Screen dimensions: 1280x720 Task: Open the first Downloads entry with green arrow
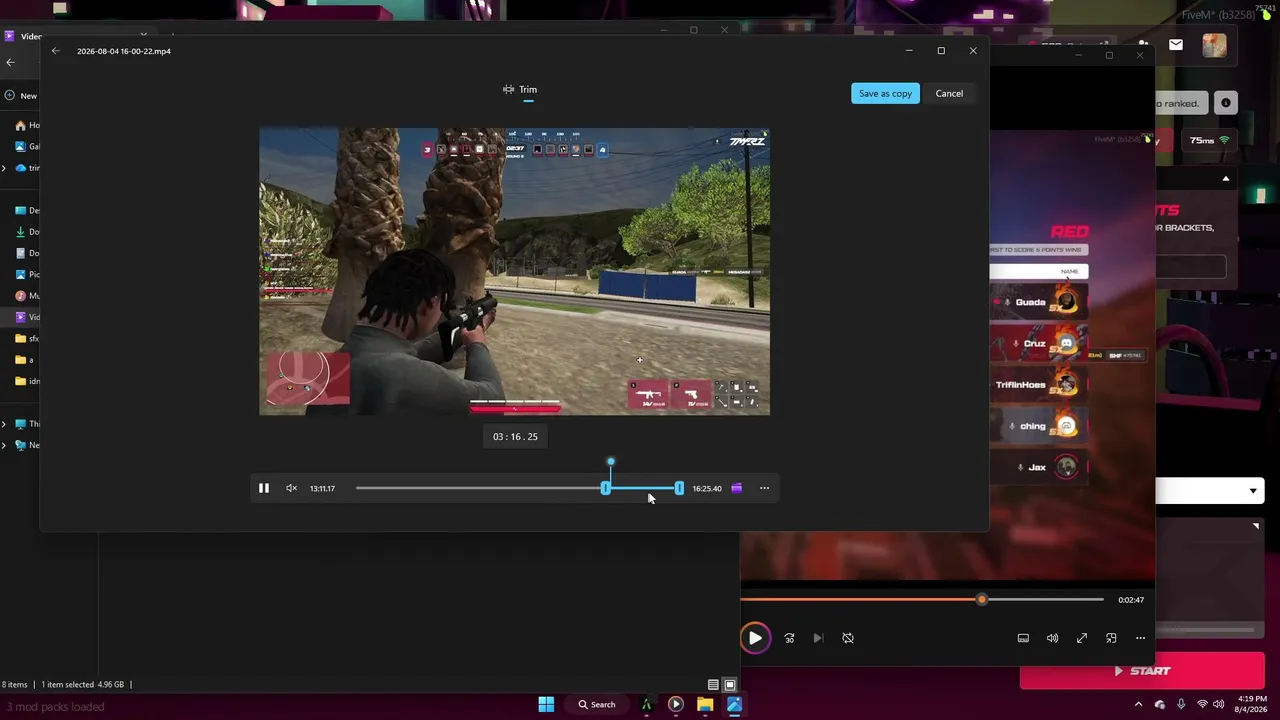coord(27,232)
